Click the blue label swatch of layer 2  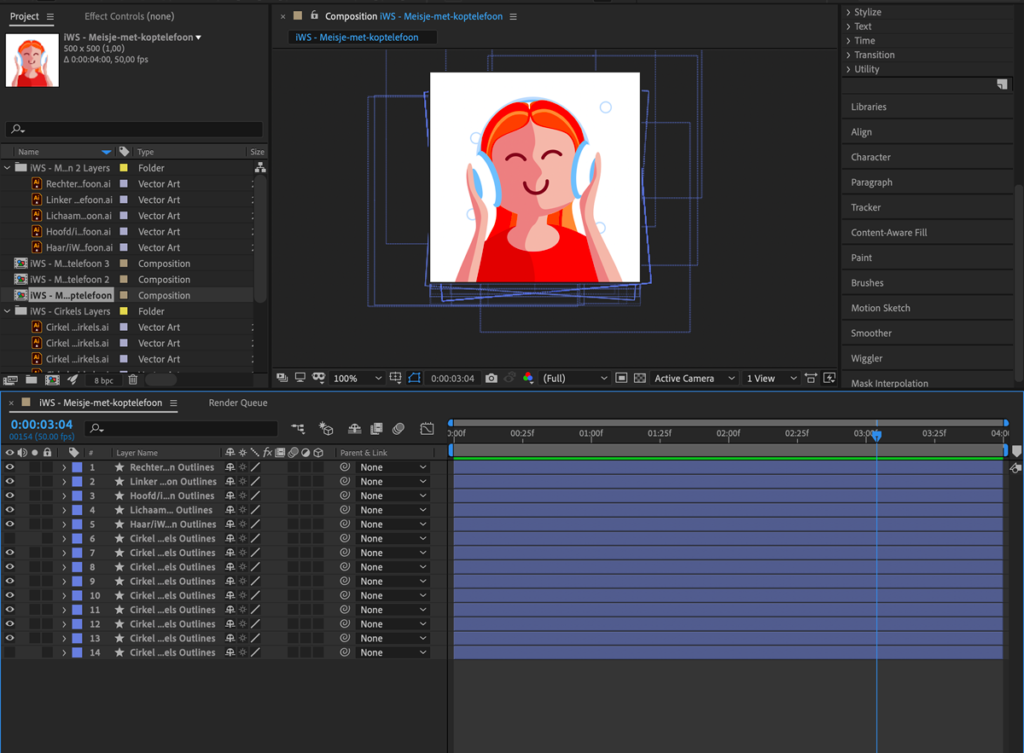pos(77,482)
